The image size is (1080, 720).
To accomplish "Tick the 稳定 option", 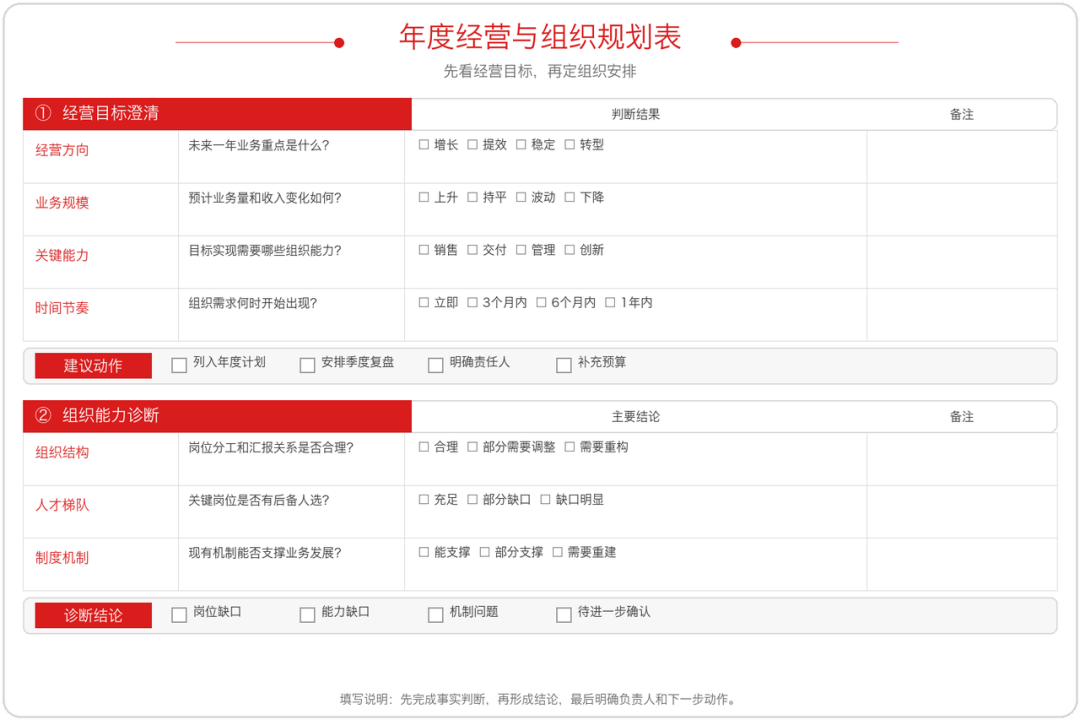I will (x=521, y=145).
